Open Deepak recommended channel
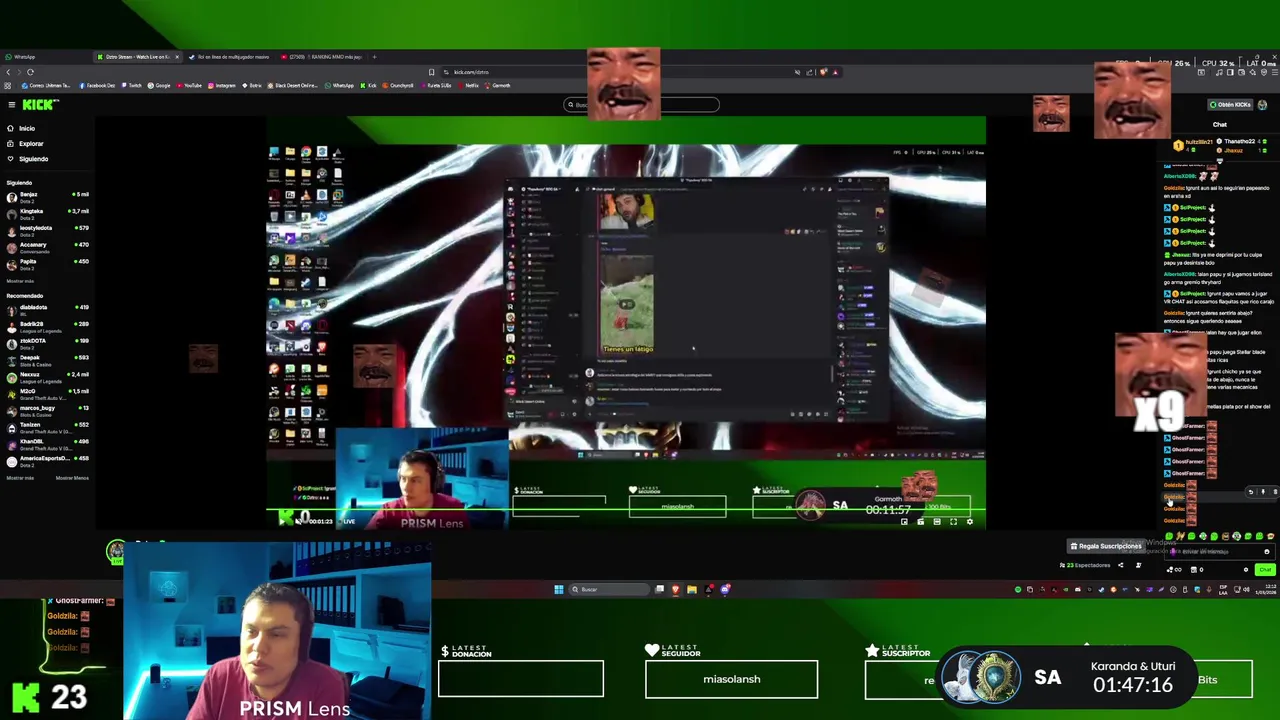 47,359
